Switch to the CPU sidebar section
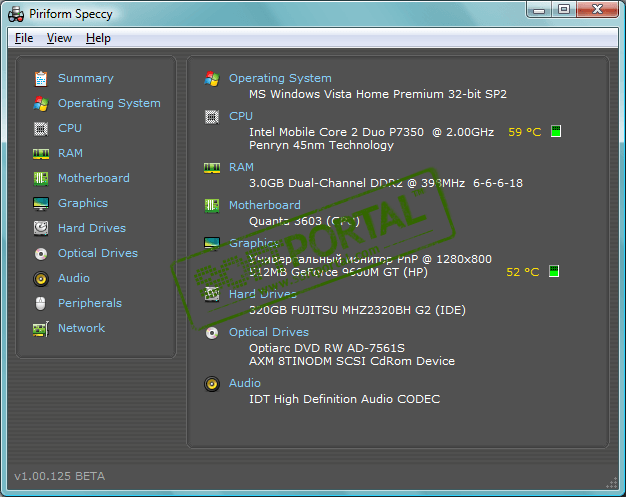Viewport: 626px width, 497px height. tap(70, 128)
